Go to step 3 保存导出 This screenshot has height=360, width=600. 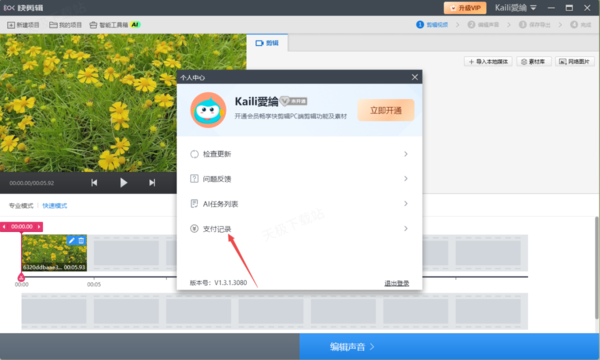(535, 24)
